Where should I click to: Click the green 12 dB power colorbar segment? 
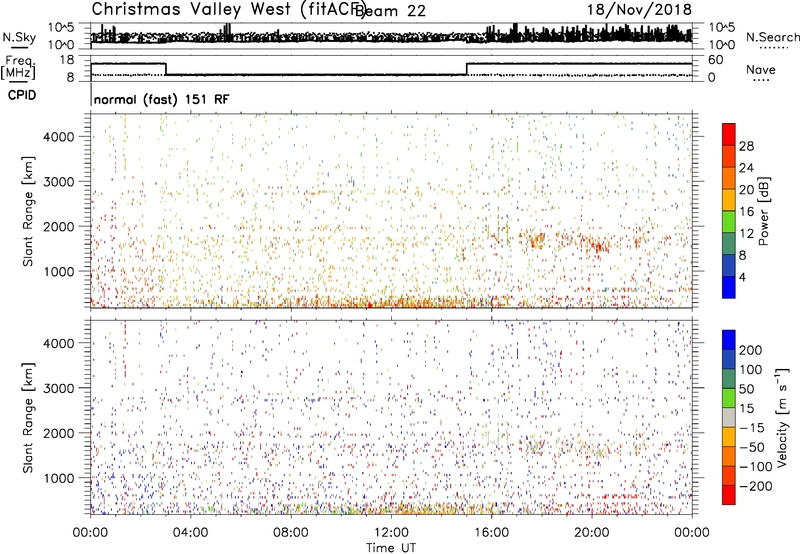pos(729,221)
